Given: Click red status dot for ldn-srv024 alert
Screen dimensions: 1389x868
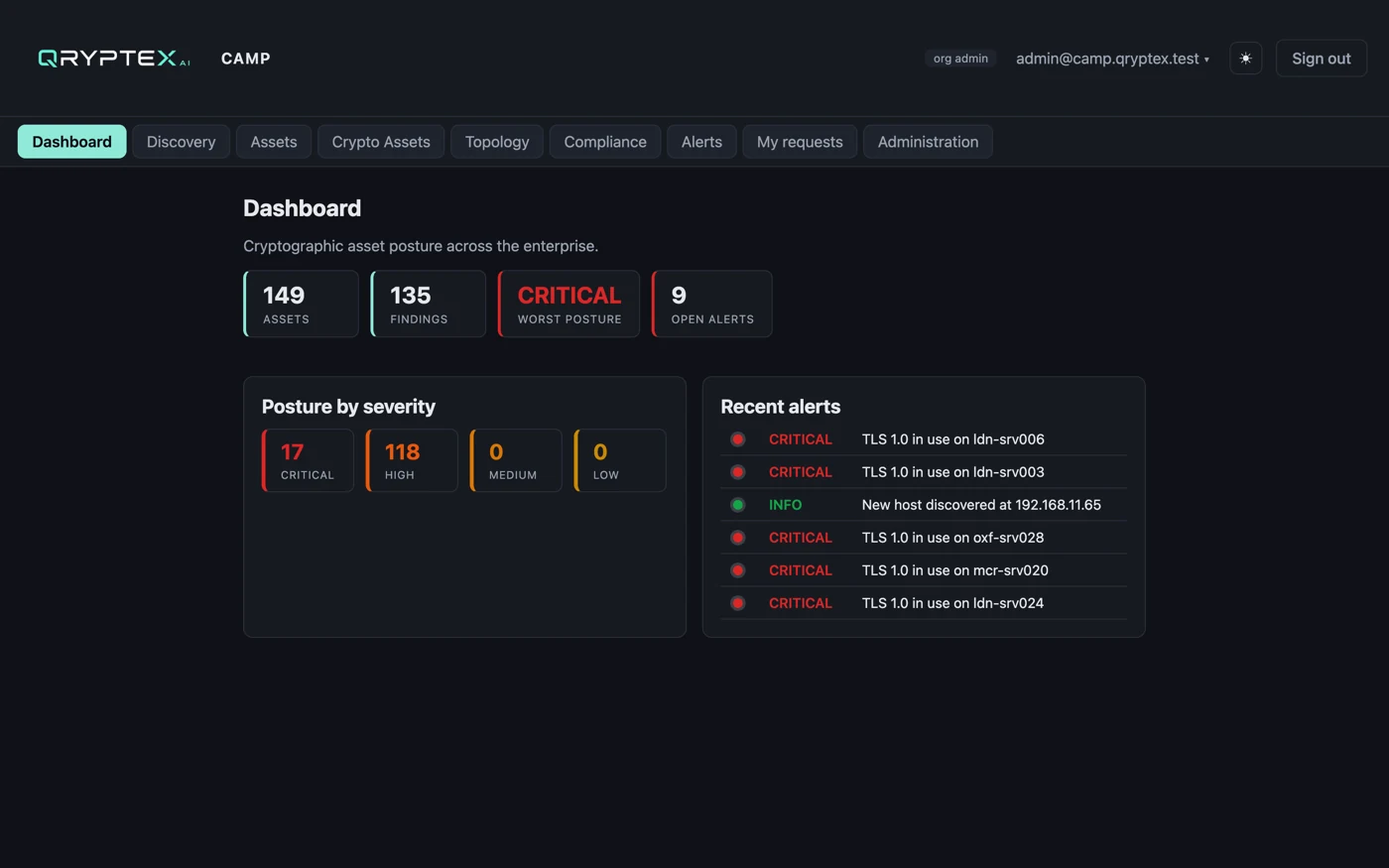Looking at the screenshot, I should [737, 603].
